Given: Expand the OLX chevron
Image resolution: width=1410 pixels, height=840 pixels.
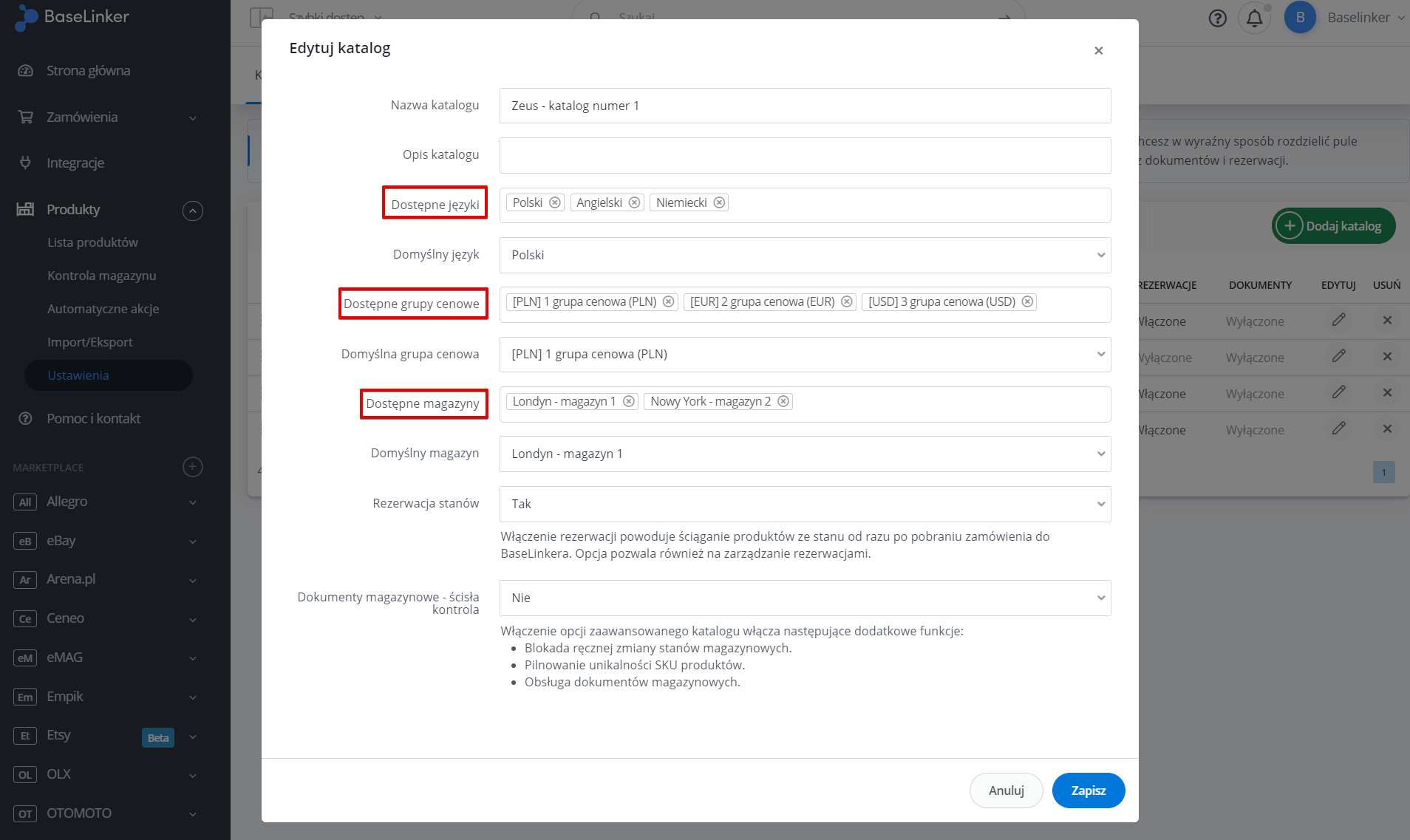Looking at the screenshot, I should point(192,776).
